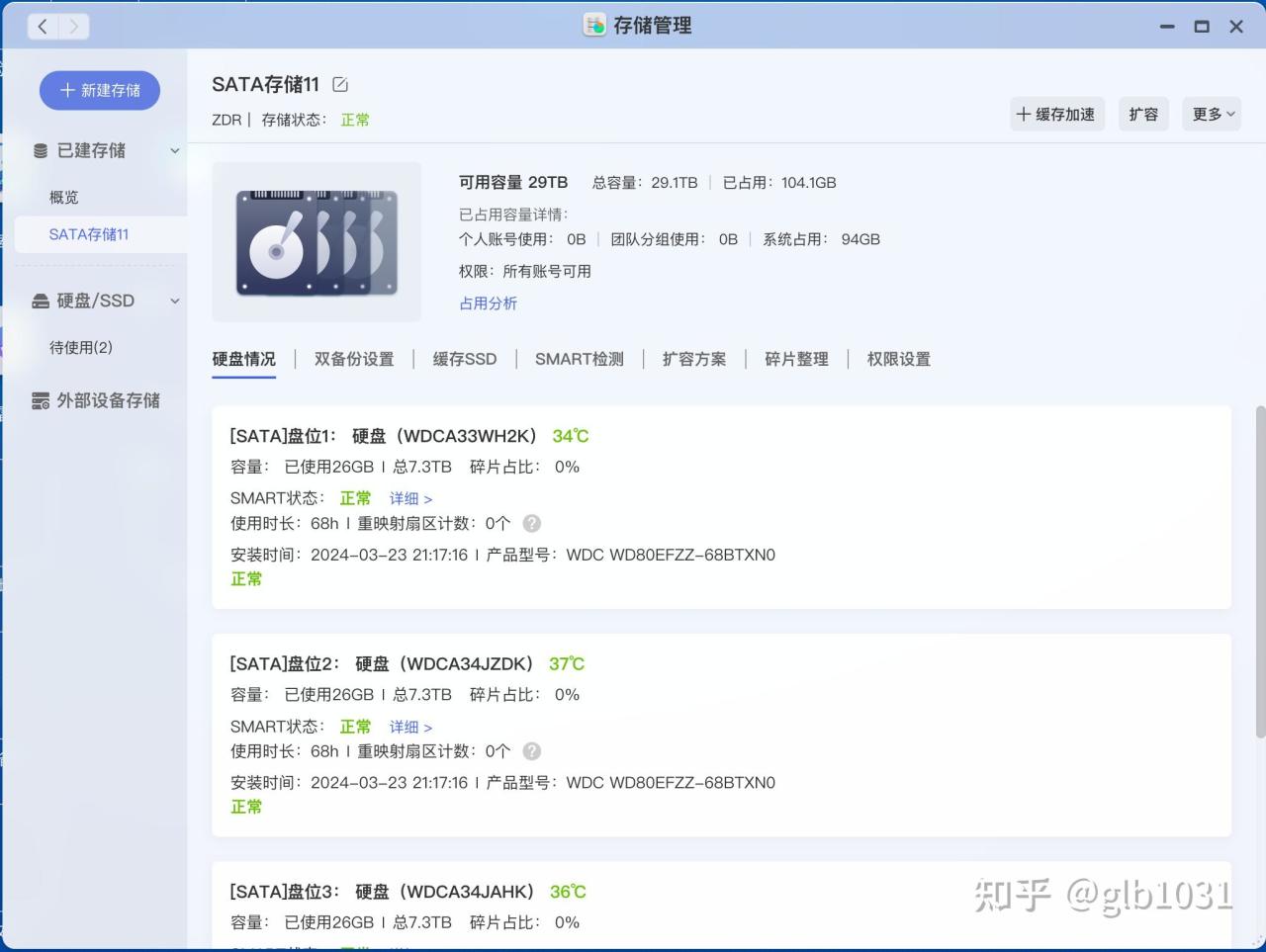Viewport: 1266px width, 952px height.
Task: Click the 新建存储 button
Action: tap(99, 90)
